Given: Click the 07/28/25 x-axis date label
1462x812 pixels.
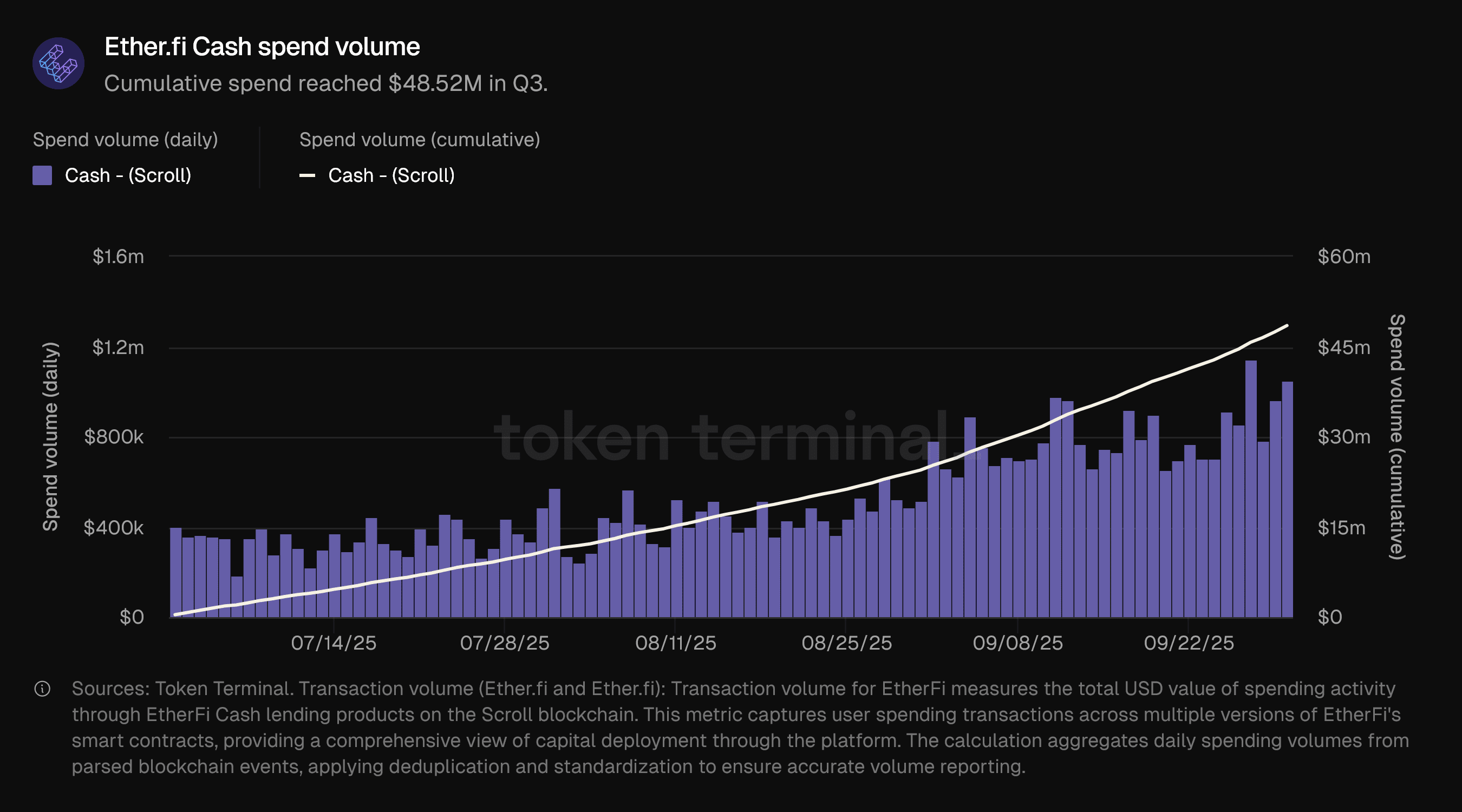Looking at the screenshot, I should click(504, 643).
